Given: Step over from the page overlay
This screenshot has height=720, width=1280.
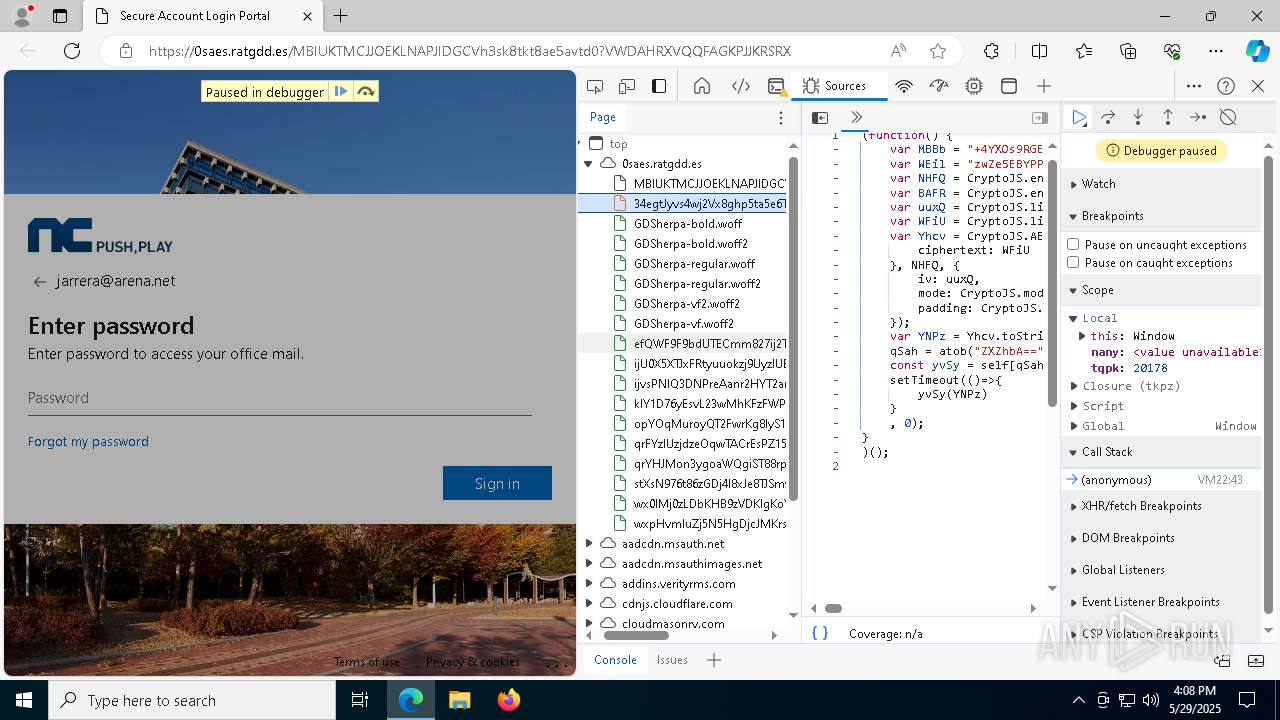Looking at the screenshot, I should 365,91.
